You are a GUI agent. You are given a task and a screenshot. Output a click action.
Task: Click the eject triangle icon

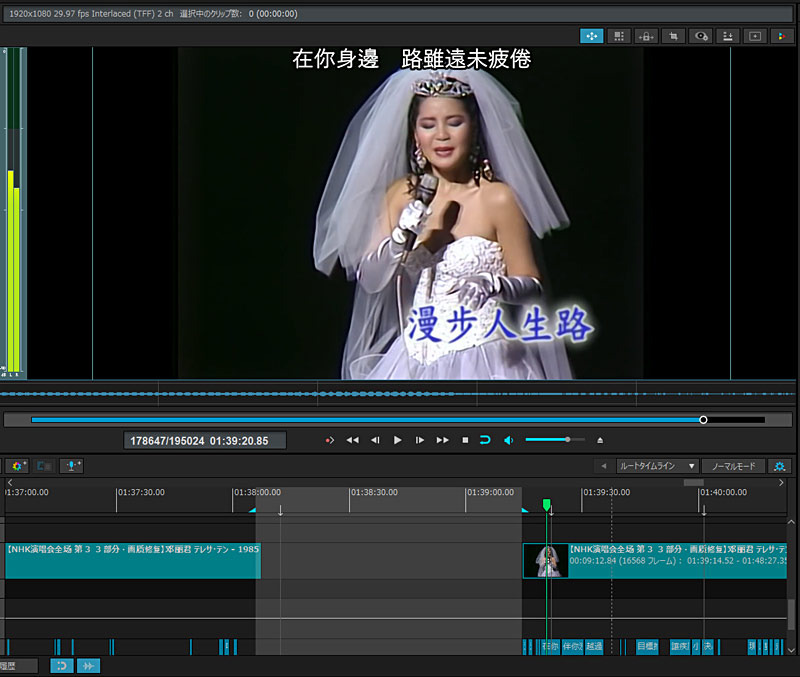pyautogui.click(x=600, y=440)
